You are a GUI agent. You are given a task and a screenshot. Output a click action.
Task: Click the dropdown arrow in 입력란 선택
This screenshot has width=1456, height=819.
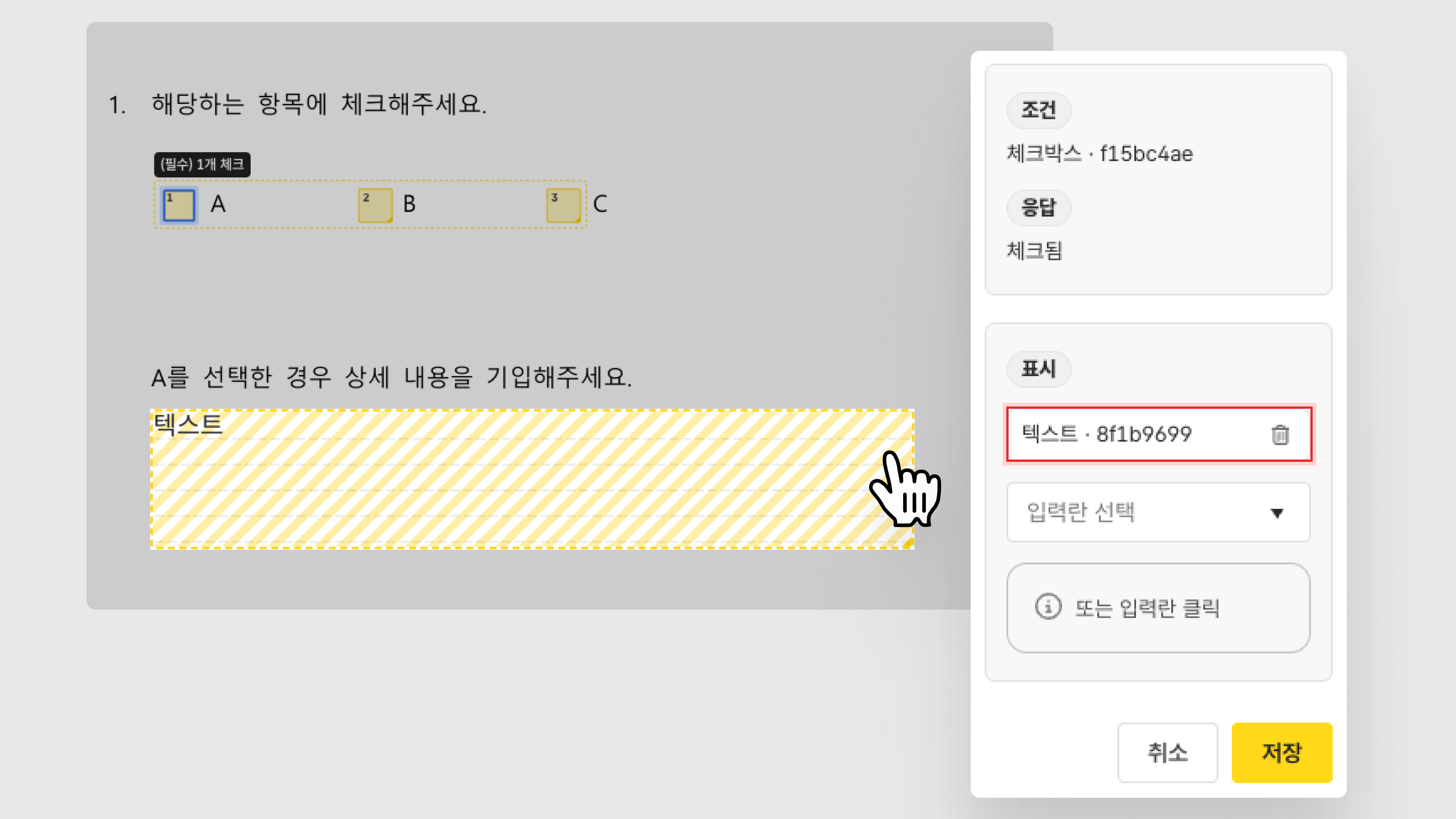(1277, 513)
